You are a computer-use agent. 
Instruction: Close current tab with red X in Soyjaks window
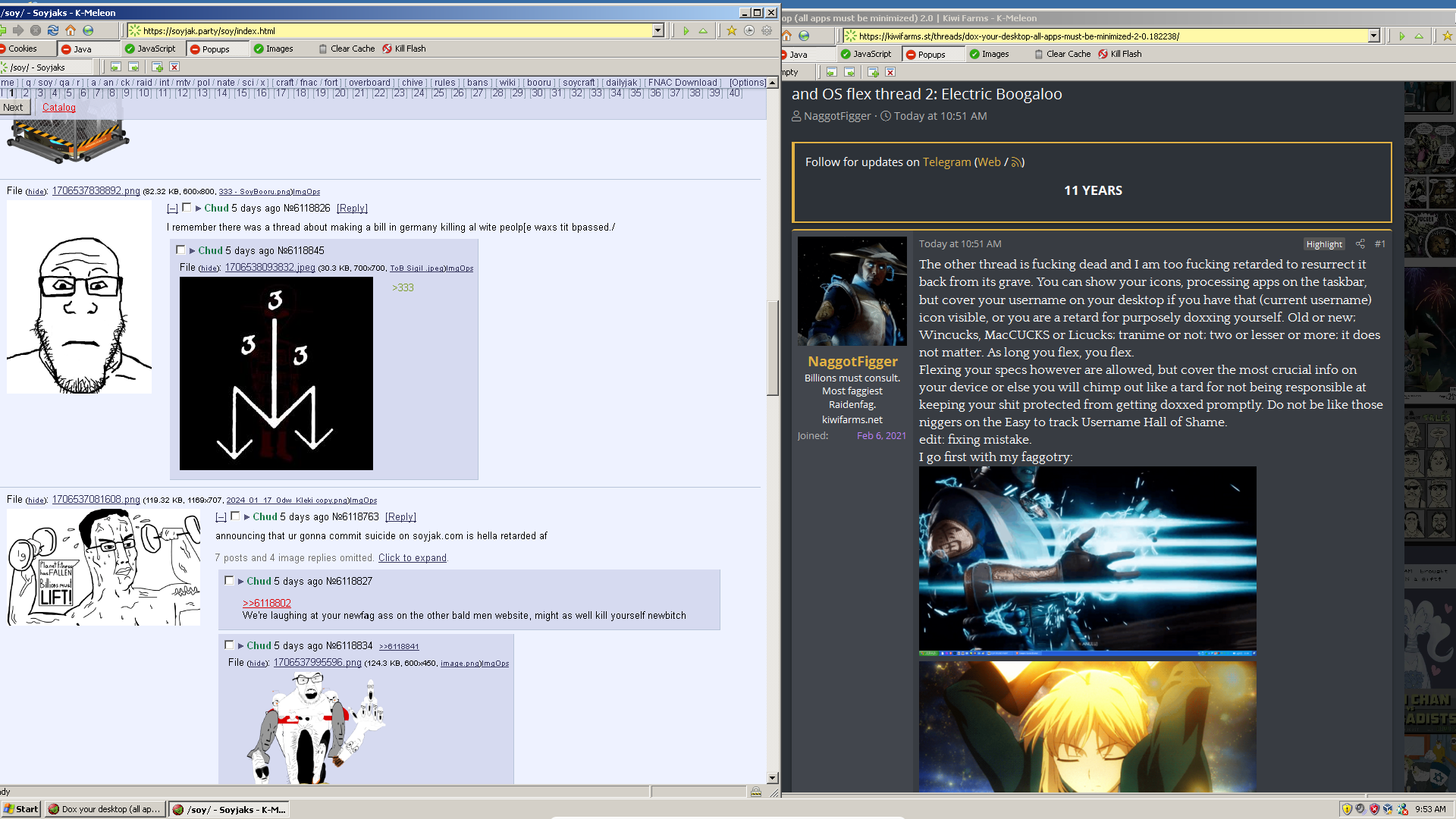[174, 67]
